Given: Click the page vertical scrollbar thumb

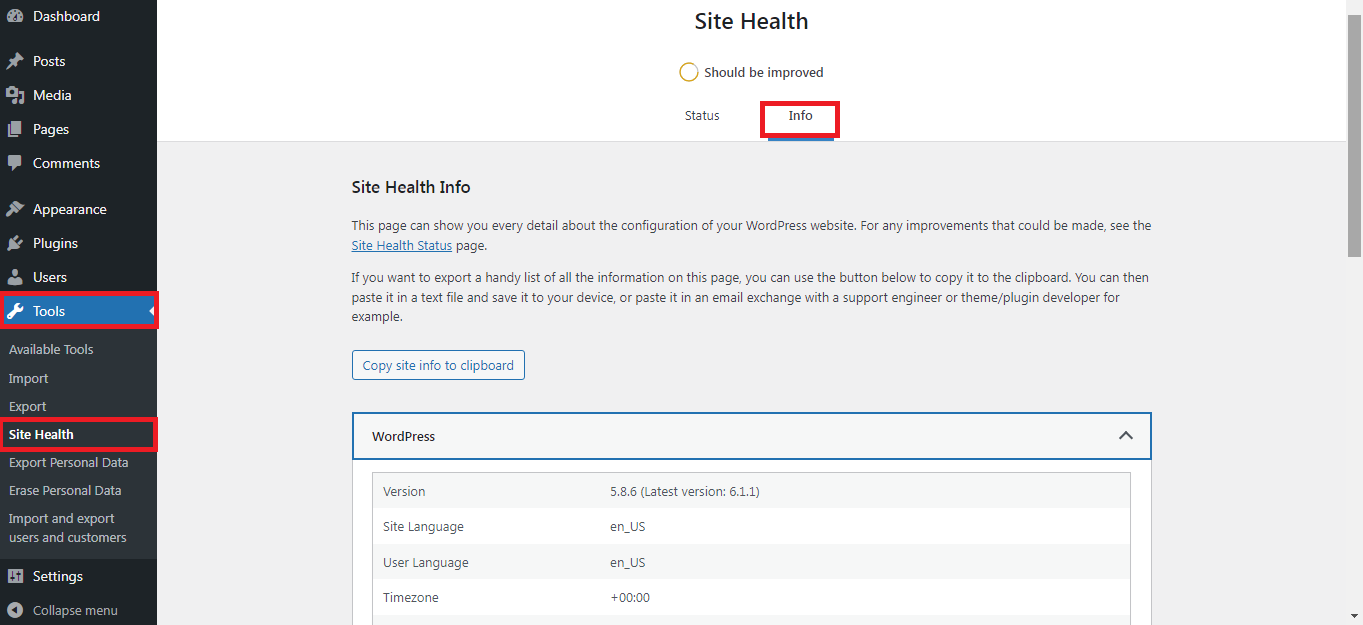Looking at the screenshot, I should click(1354, 135).
